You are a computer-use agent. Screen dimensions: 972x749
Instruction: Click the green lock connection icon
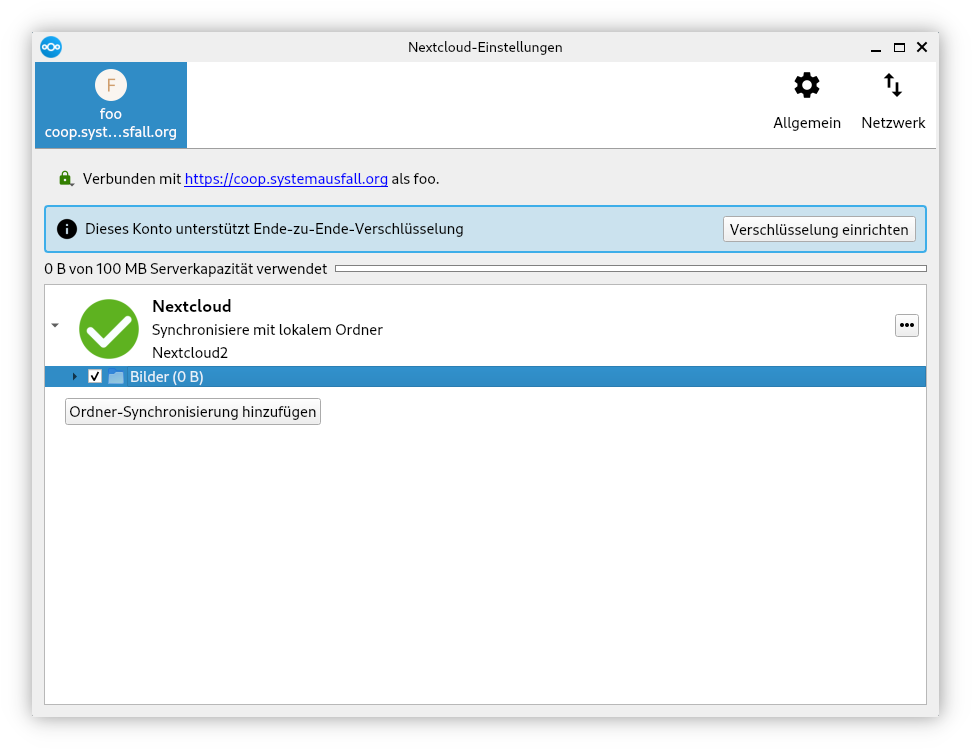pyautogui.click(x=66, y=179)
